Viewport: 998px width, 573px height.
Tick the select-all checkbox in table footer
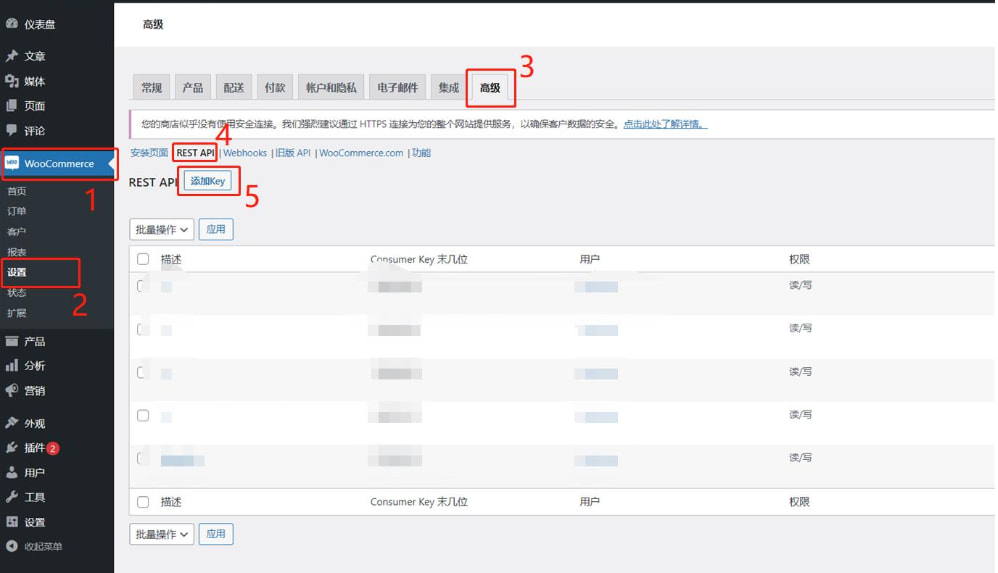(x=143, y=502)
